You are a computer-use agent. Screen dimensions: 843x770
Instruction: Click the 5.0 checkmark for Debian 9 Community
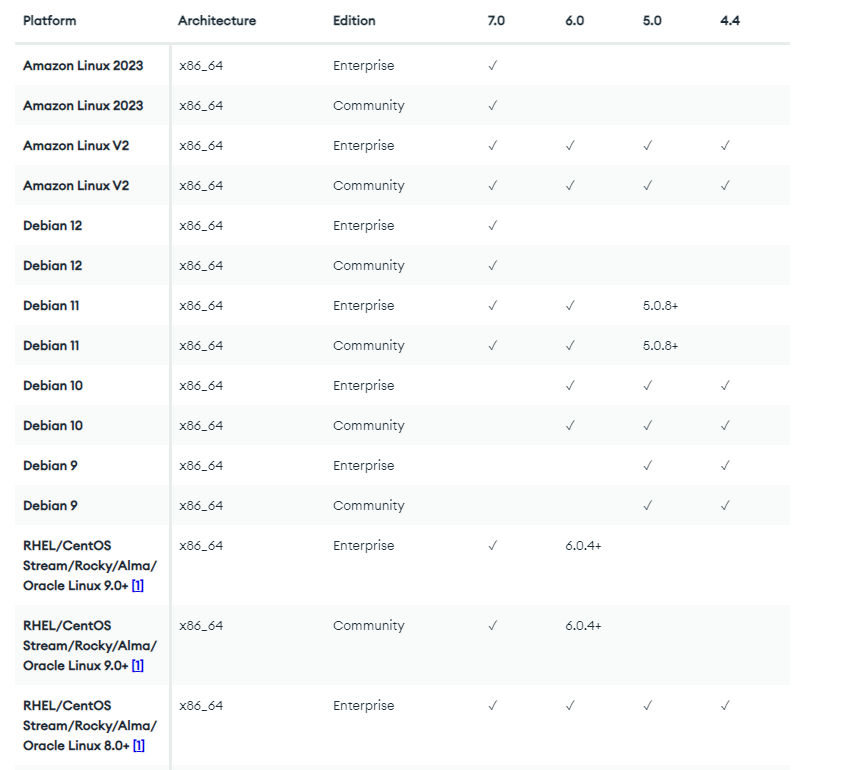pyautogui.click(x=648, y=506)
